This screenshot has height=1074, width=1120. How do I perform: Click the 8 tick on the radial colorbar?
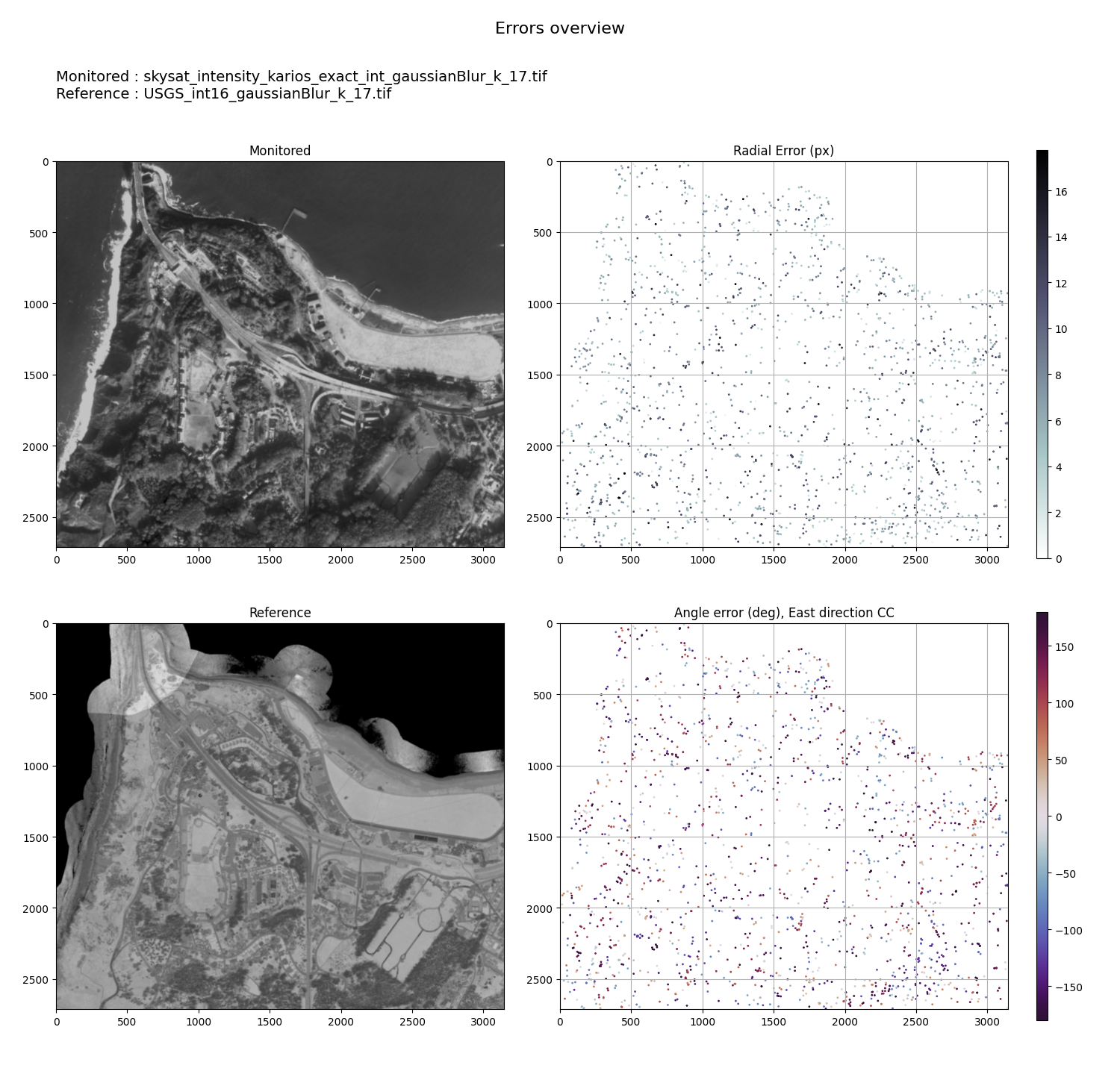point(1058,375)
